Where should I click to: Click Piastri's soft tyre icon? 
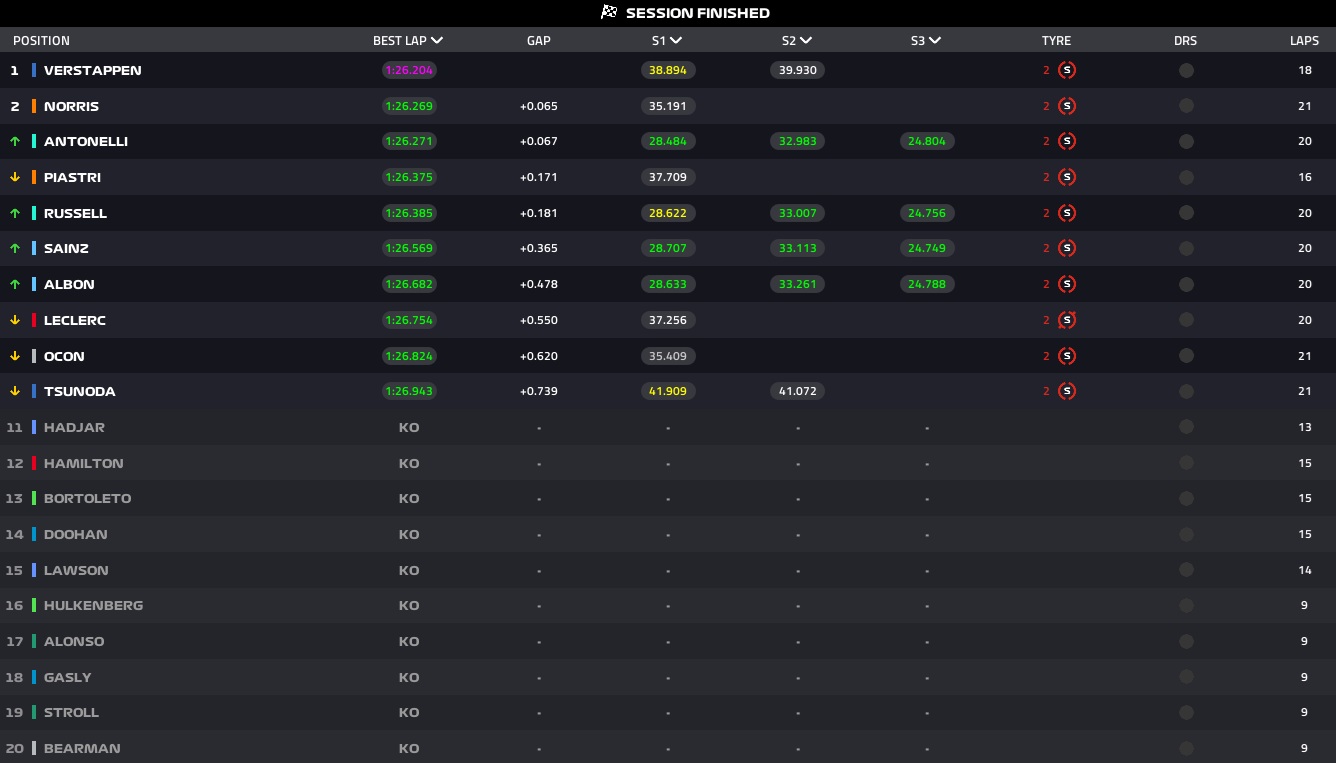(1067, 177)
